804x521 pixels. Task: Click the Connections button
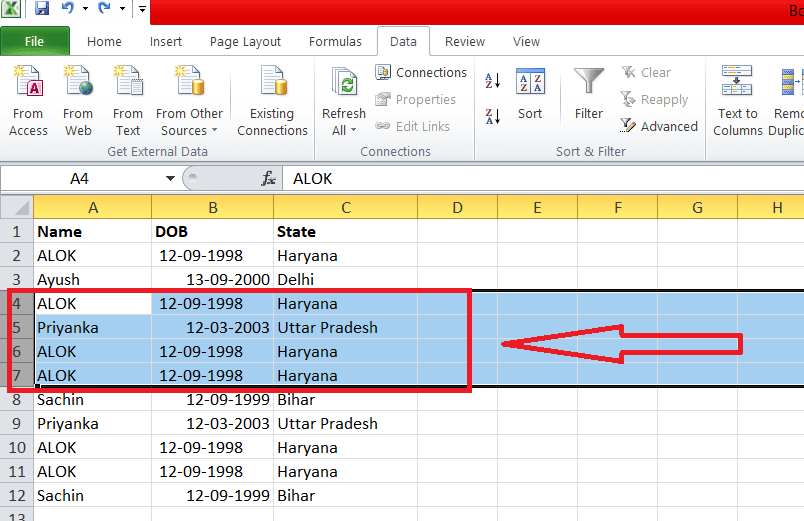click(x=421, y=73)
